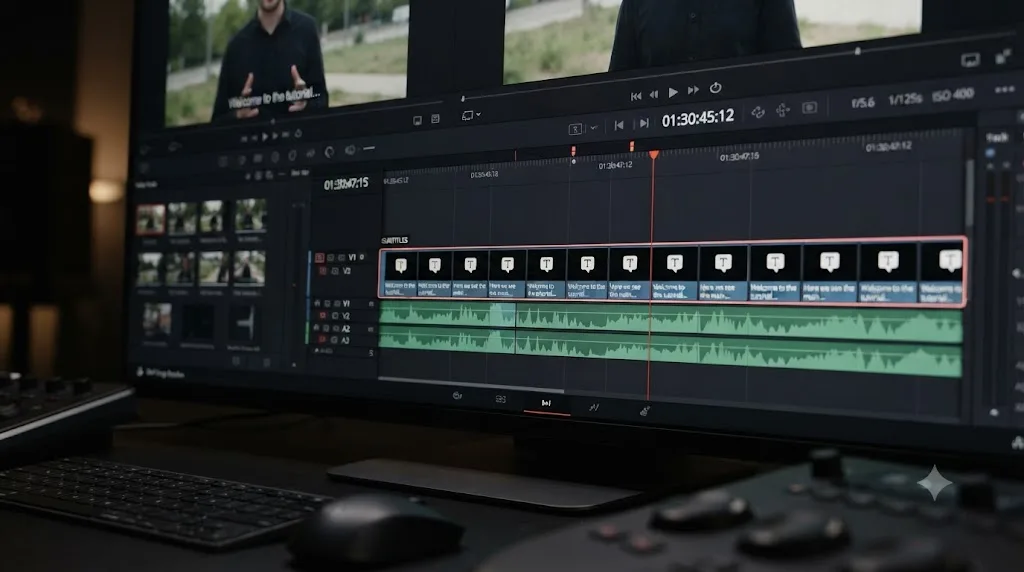
Task: Select the first orange marker on the ruler
Action: [x=573, y=151]
